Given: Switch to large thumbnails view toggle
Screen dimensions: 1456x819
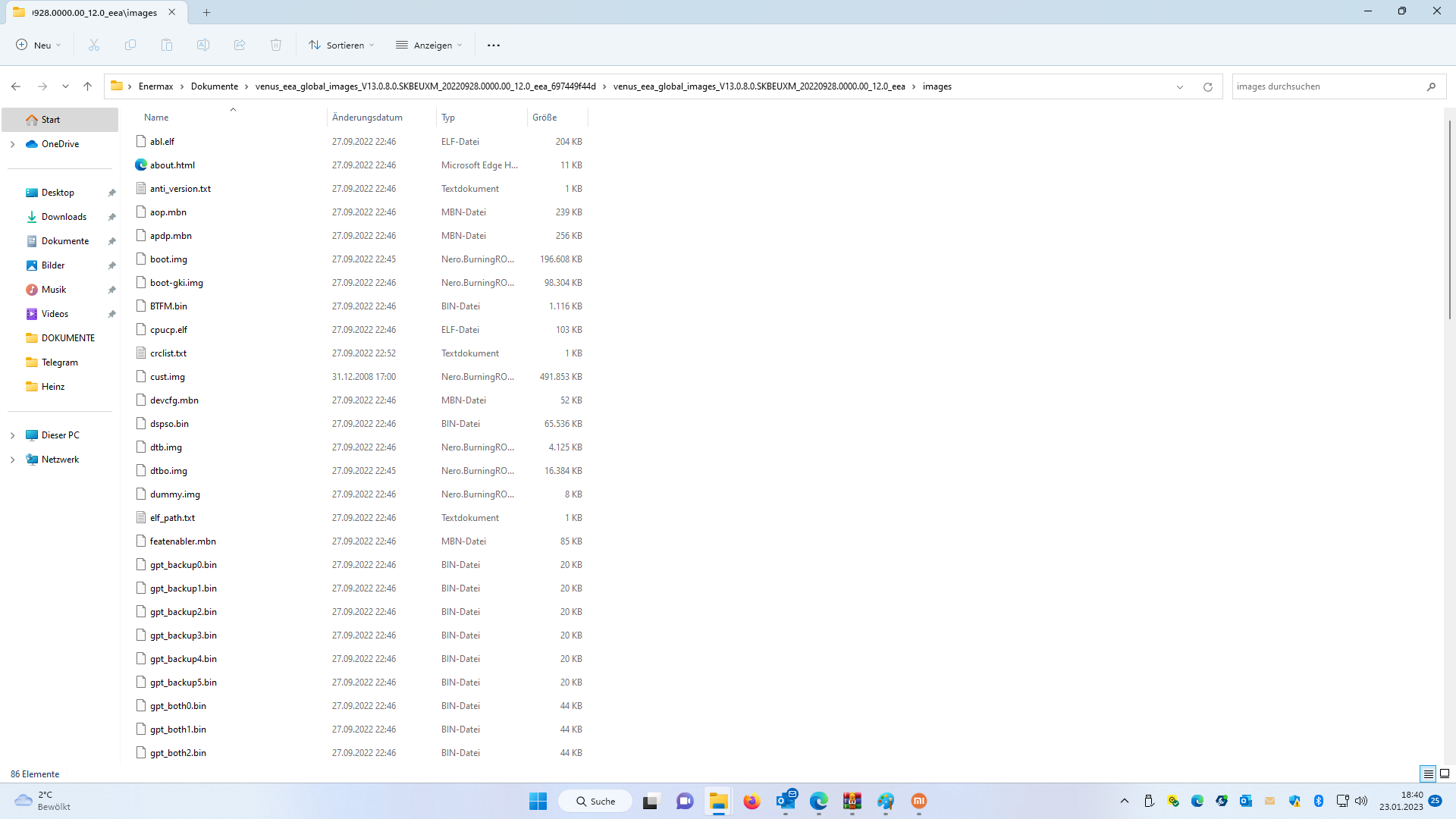Looking at the screenshot, I should pos(1445,773).
